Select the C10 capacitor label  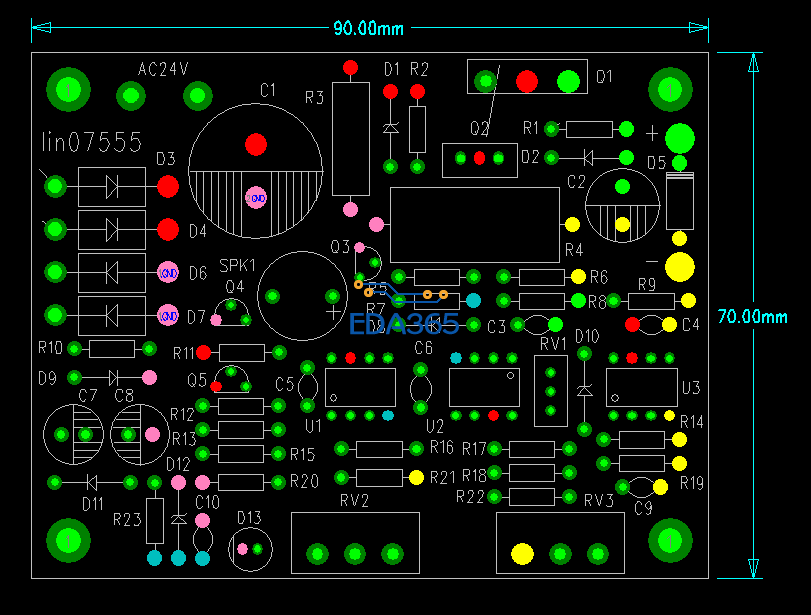[x=207, y=502]
